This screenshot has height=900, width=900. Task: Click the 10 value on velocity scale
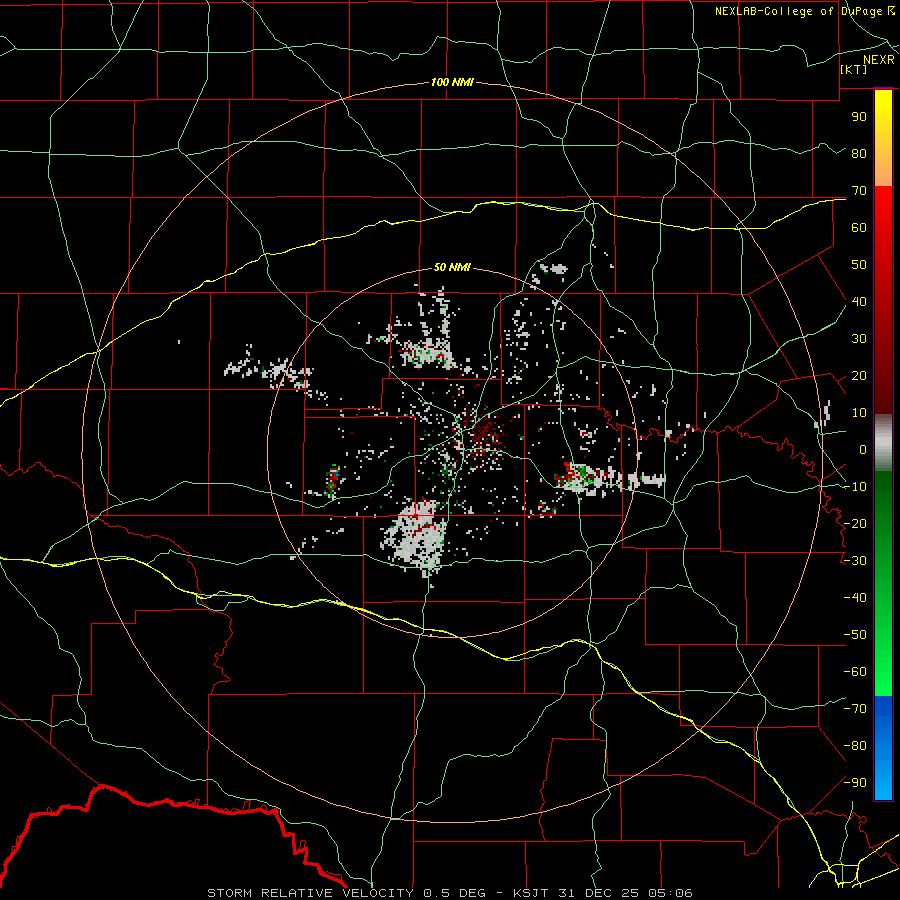(x=859, y=413)
